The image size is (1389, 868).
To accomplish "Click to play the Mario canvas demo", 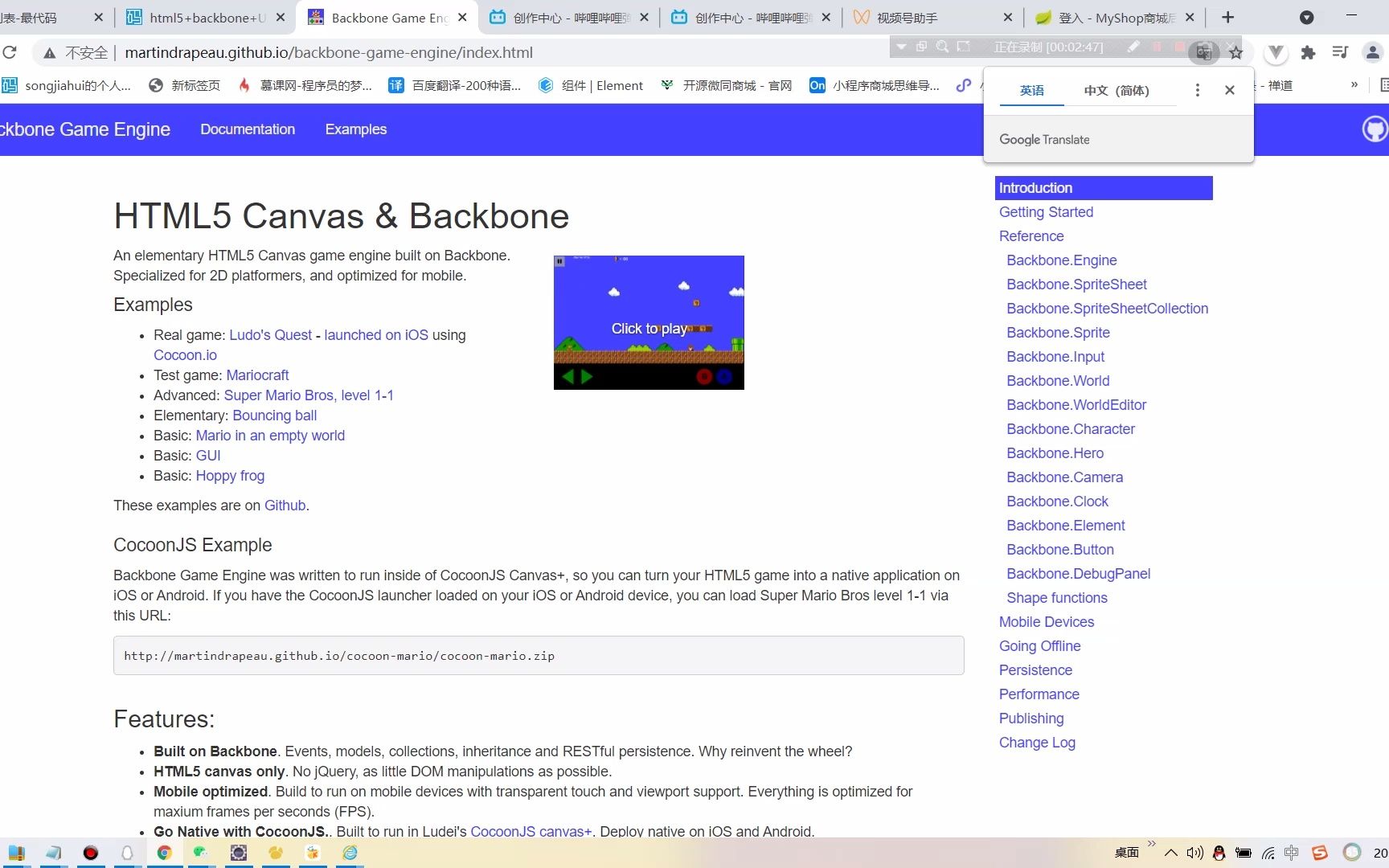I will [649, 328].
